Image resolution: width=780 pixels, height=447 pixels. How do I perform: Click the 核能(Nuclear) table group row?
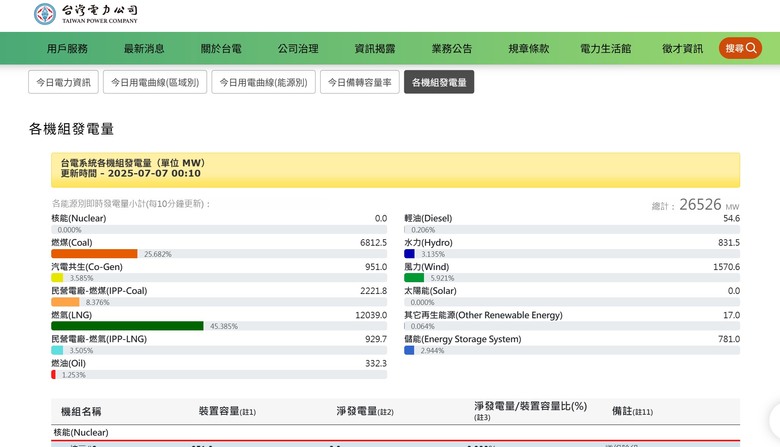pyautogui.click(x=395, y=433)
